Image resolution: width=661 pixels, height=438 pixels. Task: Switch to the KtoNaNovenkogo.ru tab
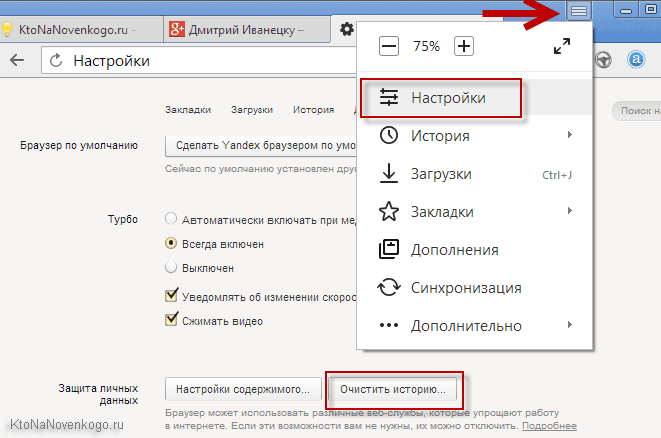coord(80,30)
